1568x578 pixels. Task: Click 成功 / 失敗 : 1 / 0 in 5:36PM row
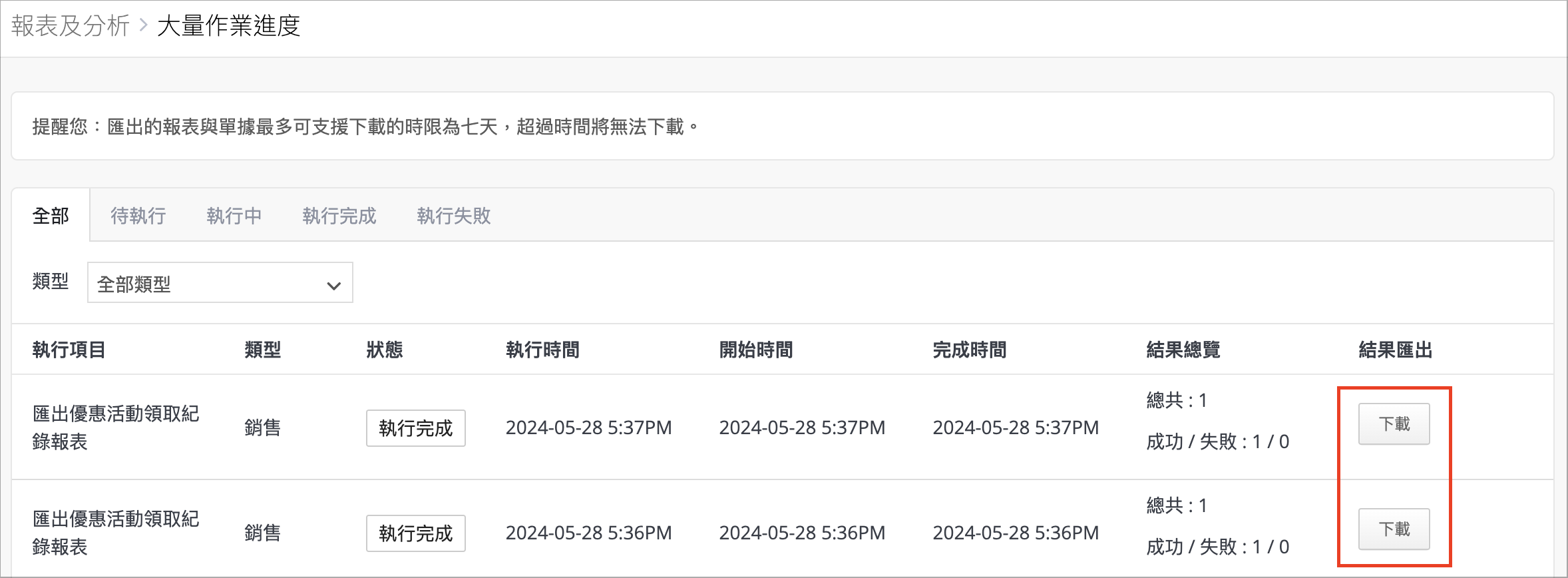(1218, 547)
